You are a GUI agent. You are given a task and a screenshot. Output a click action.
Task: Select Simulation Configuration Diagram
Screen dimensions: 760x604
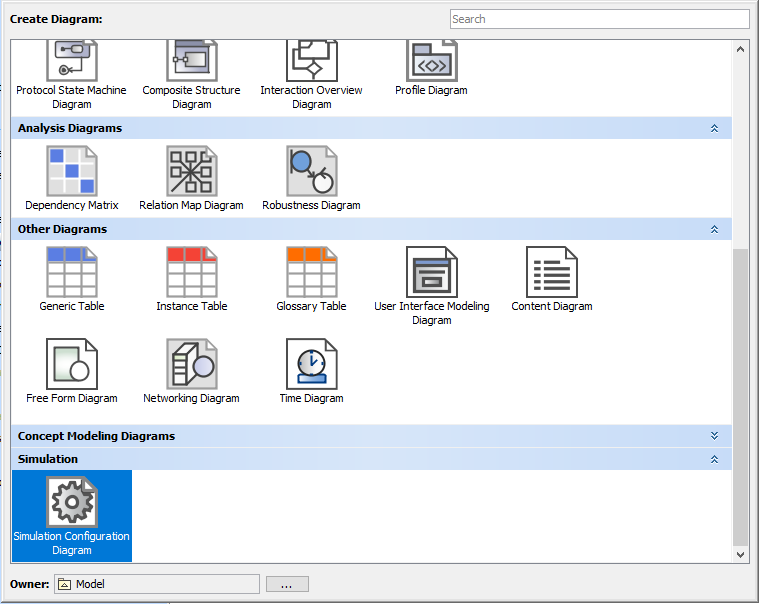72,502
